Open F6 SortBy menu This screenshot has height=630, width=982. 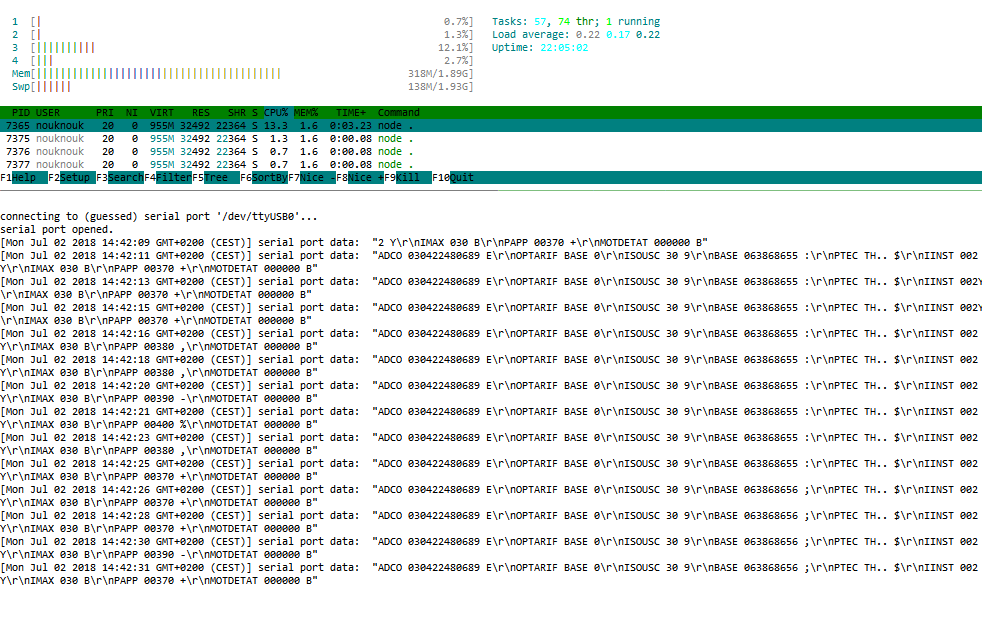[264, 178]
